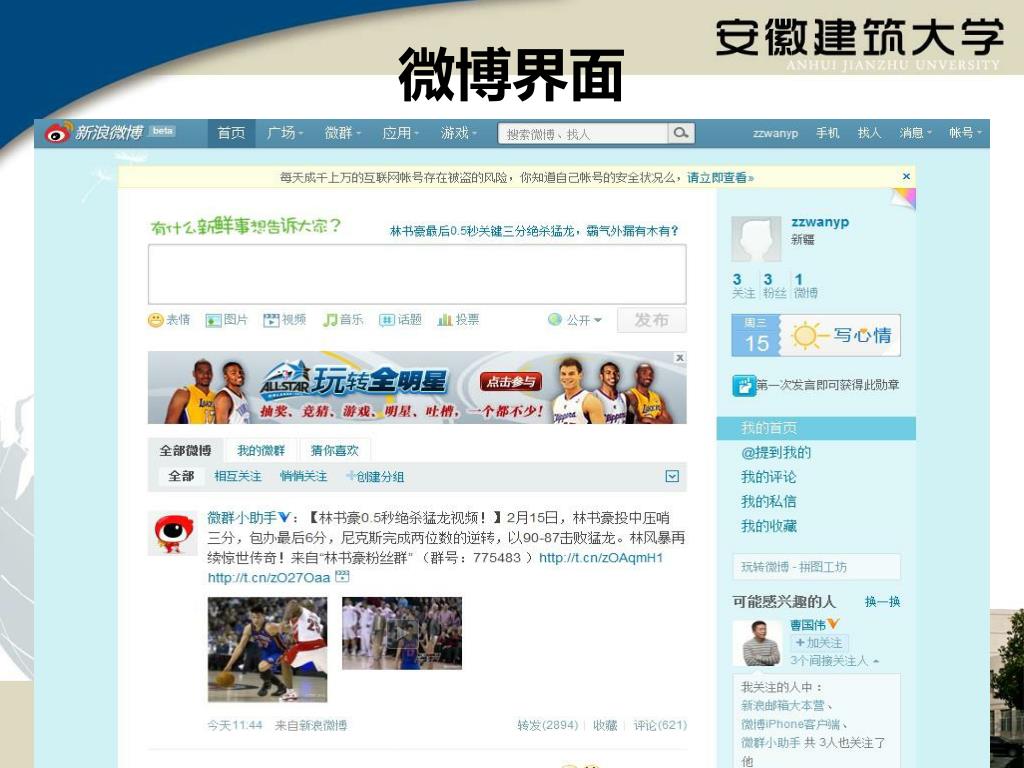The image size is (1024, 768).
Task: Click the zzwanyp profile avatar
Action: pyautogui.click(x=756, y=239)
